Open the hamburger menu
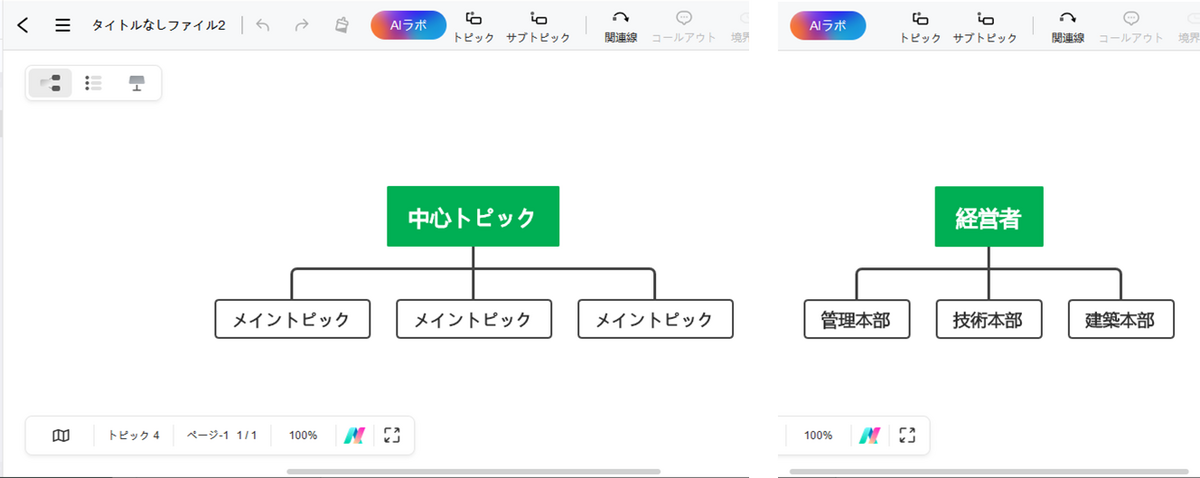The image size is (1200, 478). (x=63, y=25)
